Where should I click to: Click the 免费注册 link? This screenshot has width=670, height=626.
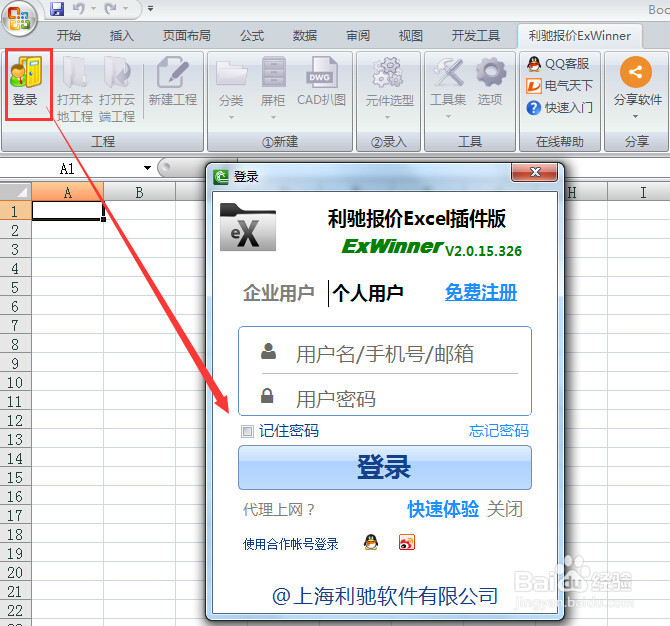[x=481, y=292]
